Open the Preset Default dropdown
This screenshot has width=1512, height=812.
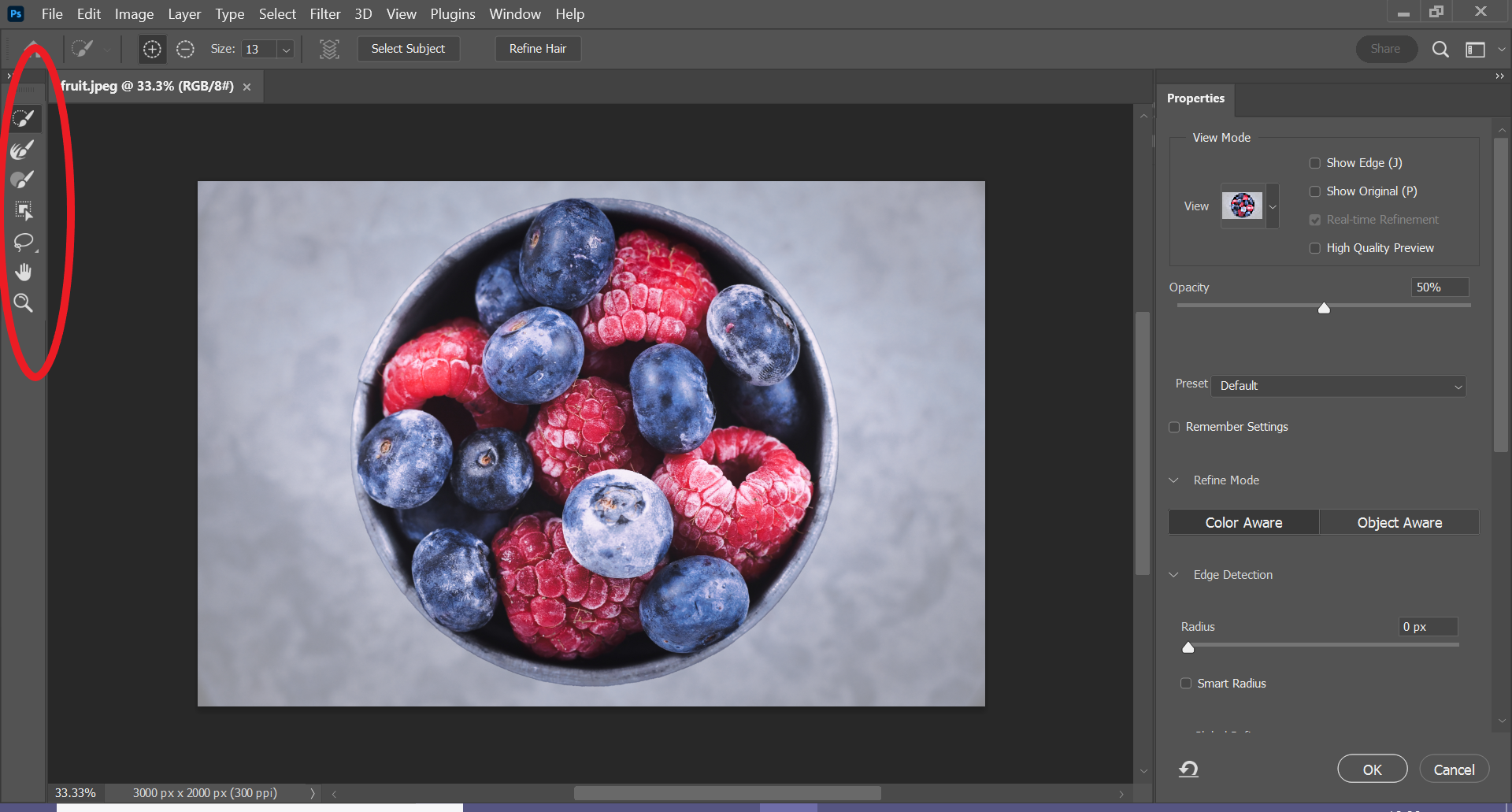1338,386
